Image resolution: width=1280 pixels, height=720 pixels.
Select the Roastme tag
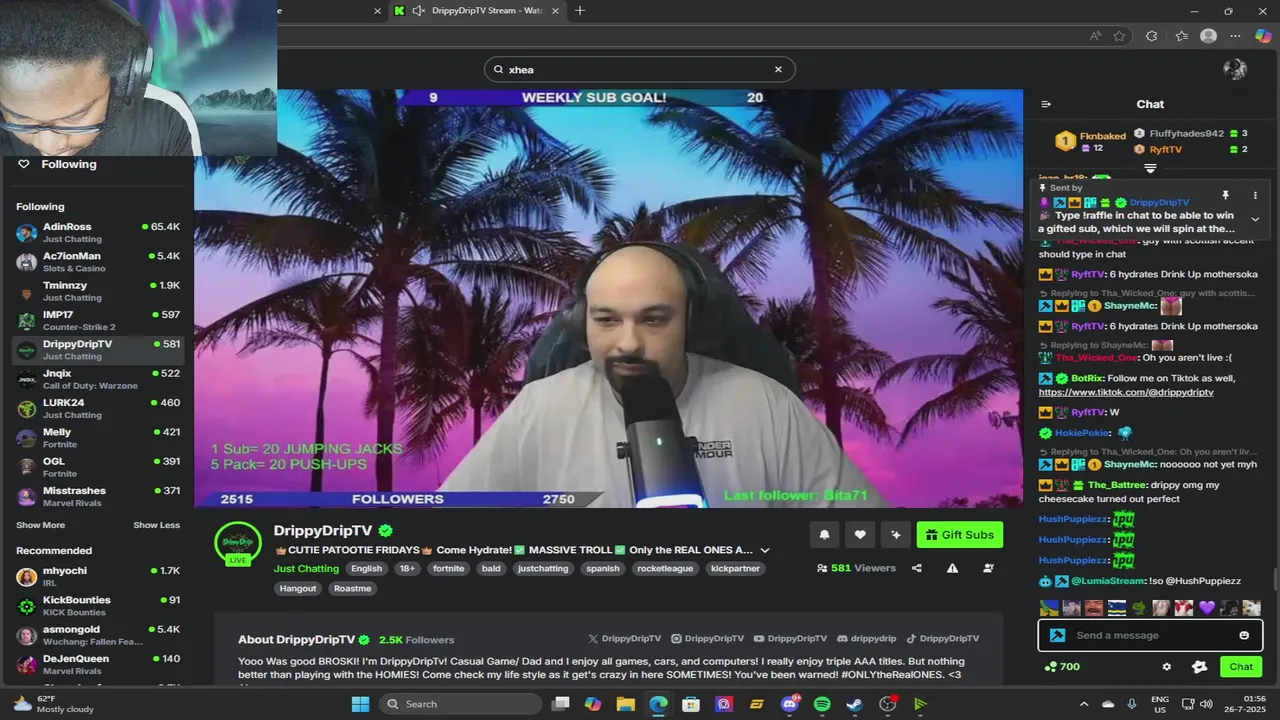point(352,588)
